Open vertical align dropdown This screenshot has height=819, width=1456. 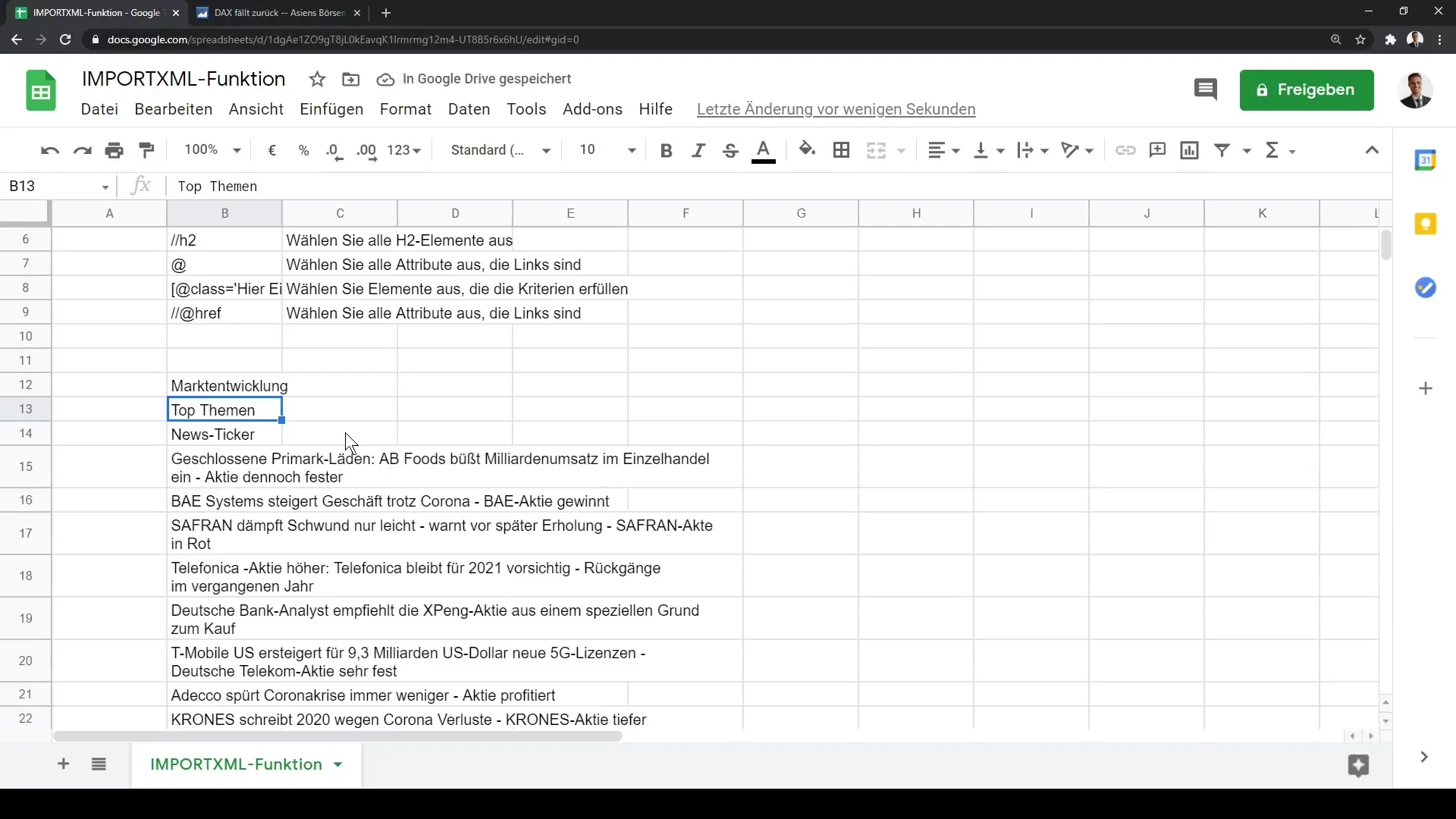click(x=989, y=150)
